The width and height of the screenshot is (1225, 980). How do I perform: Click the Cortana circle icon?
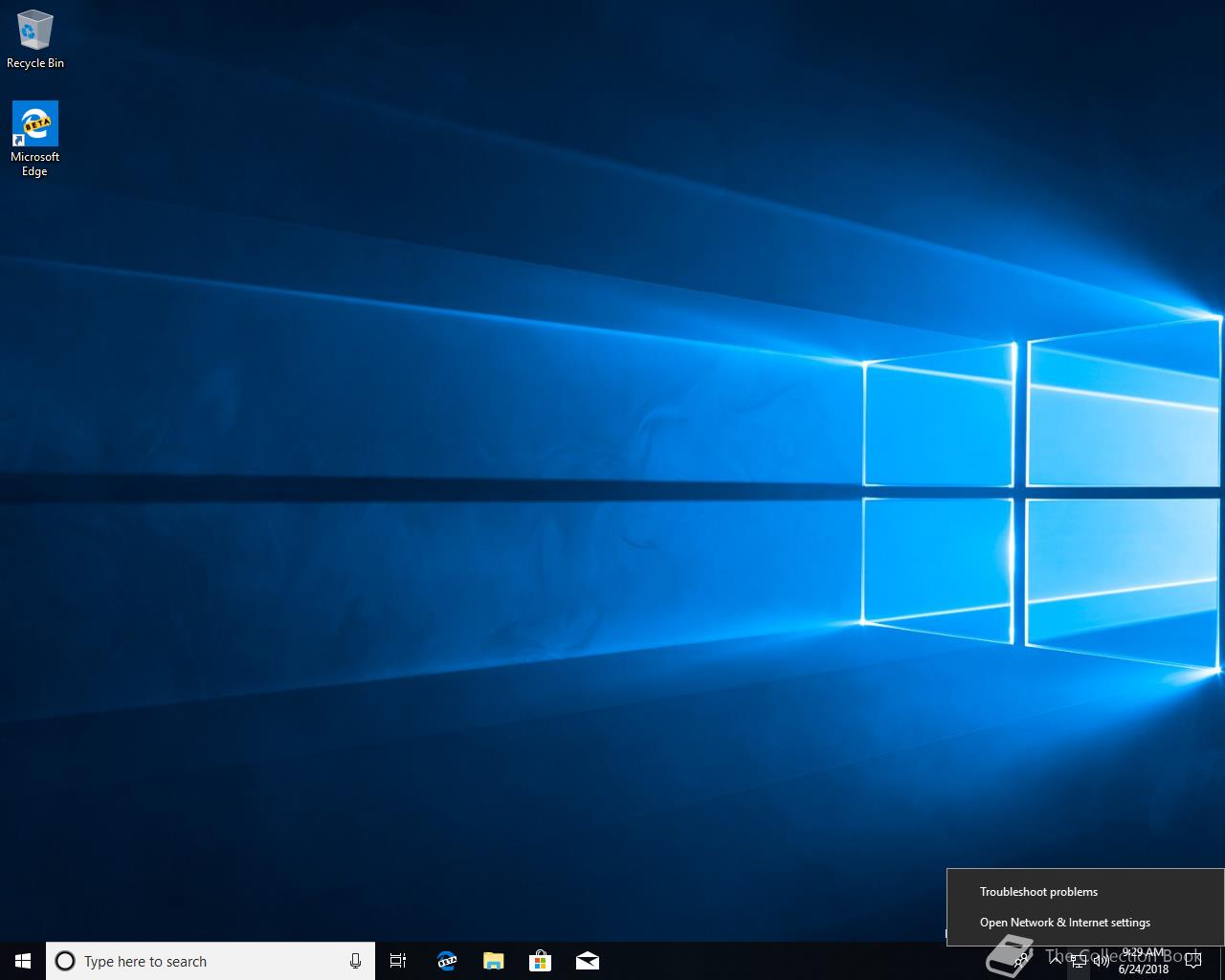pyautogui.click(x=65, y=961)
